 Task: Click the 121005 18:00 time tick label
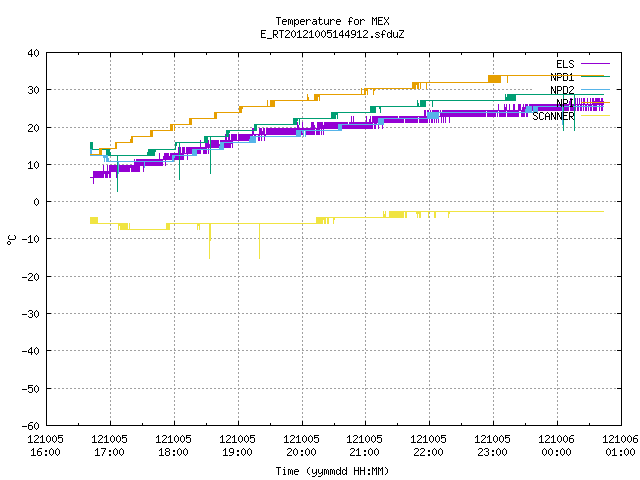click(x=173, y=446)
